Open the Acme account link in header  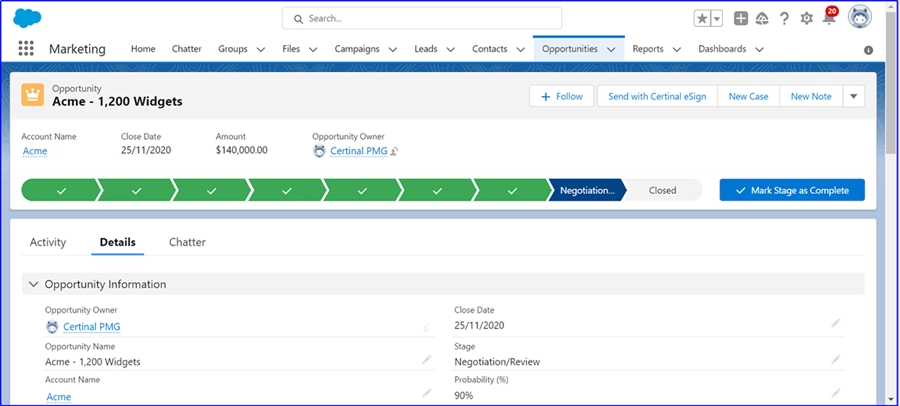click(35, 151)
